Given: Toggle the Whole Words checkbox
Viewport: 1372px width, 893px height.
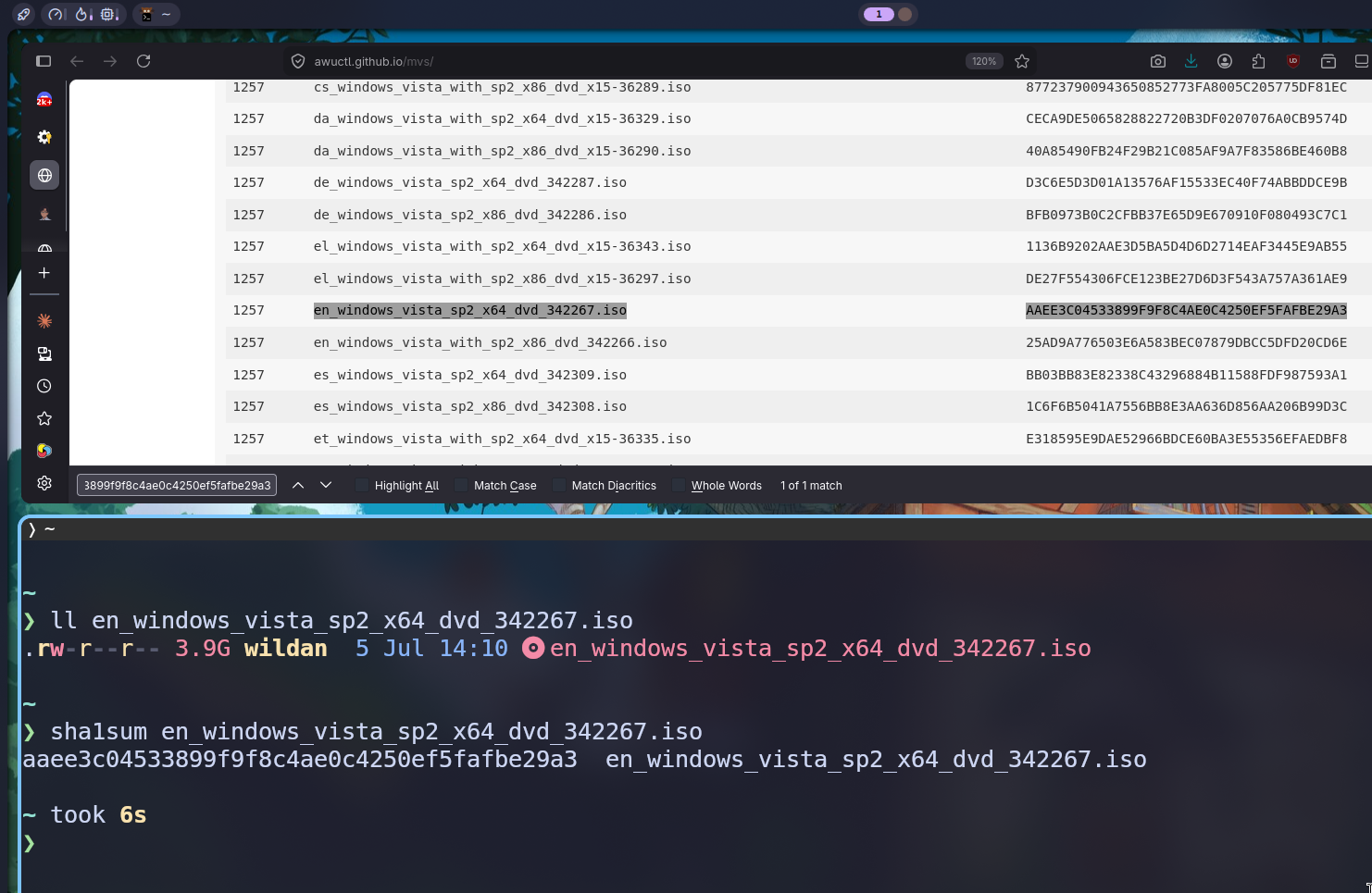Looking at the screenshot, I should tap(679, 485).
